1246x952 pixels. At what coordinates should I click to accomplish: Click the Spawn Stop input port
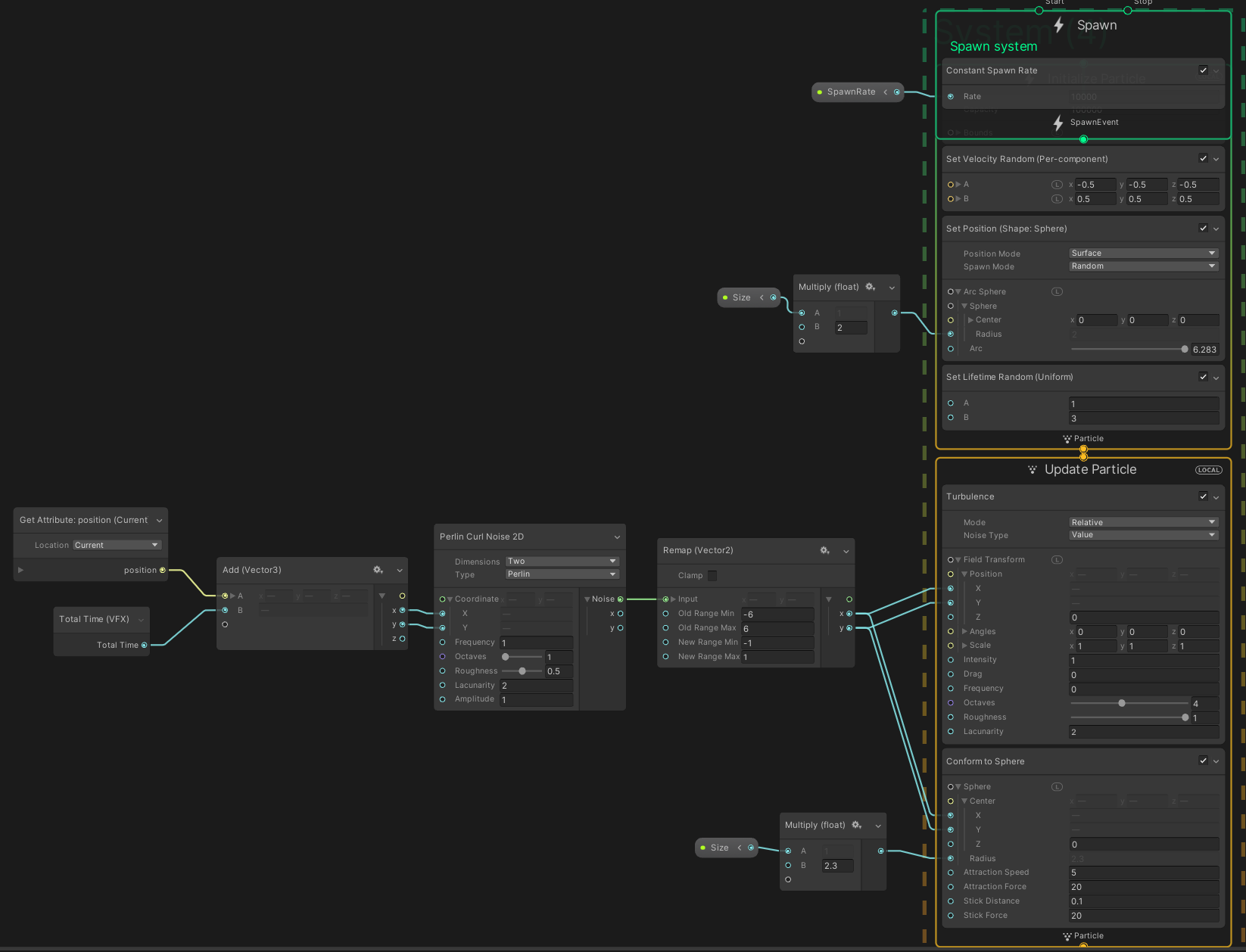point(1128,11)
